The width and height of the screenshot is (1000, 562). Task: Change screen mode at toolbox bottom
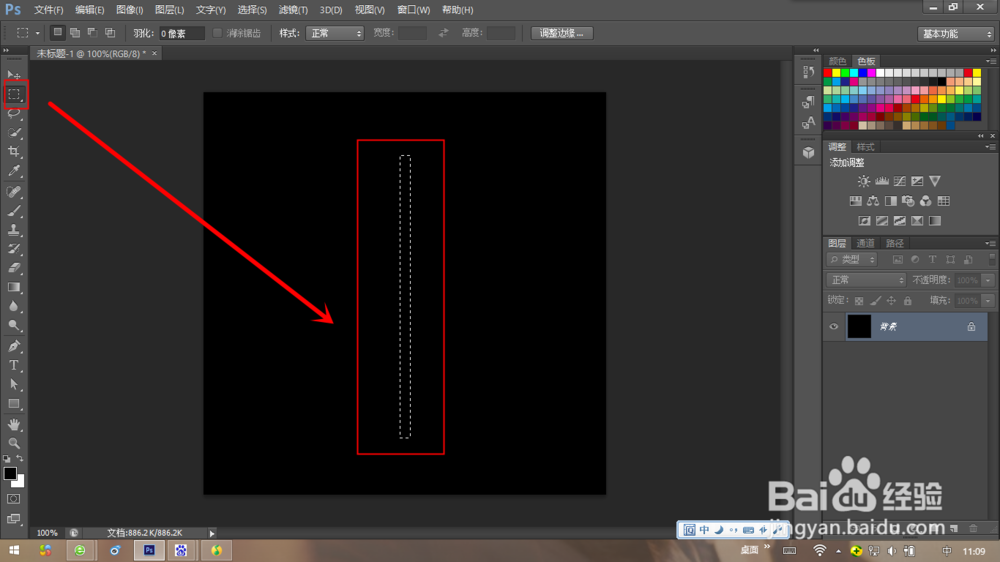[13, 519]
